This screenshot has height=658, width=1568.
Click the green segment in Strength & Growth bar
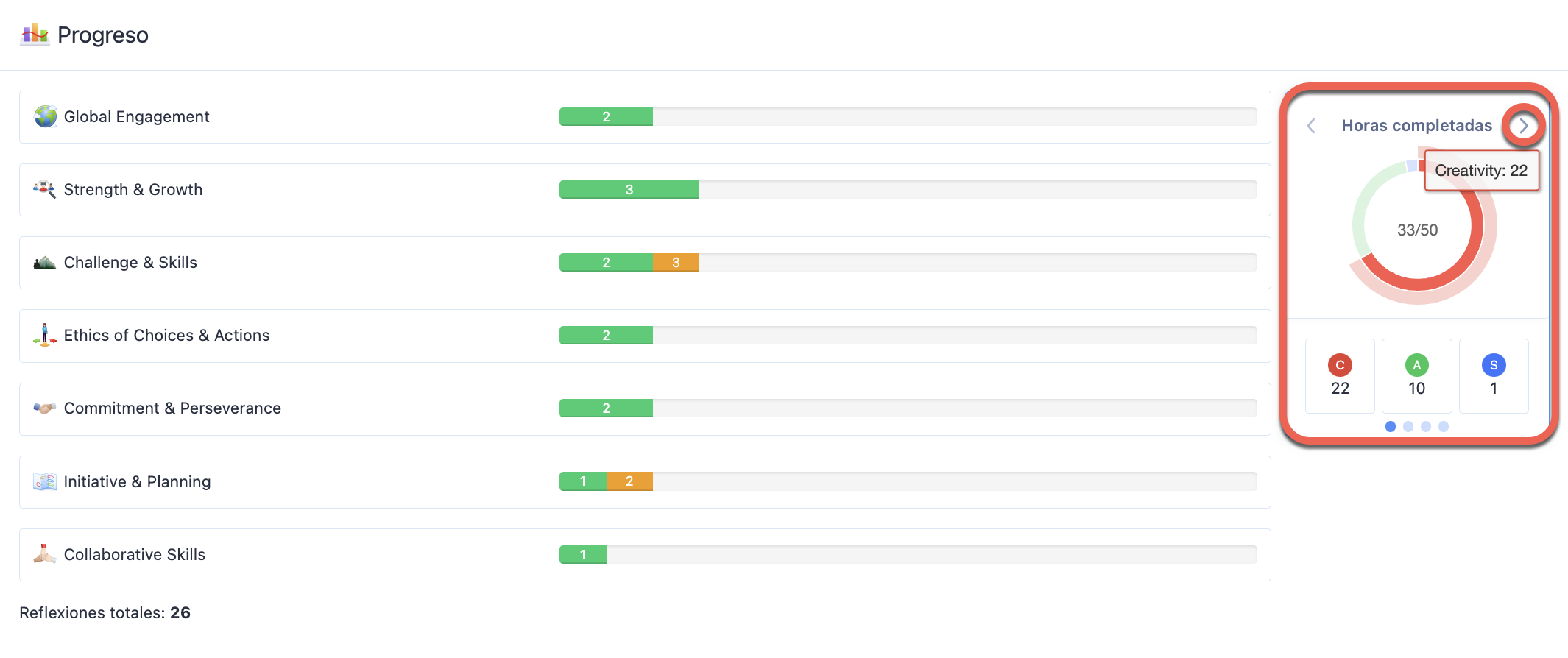point(629,190)
